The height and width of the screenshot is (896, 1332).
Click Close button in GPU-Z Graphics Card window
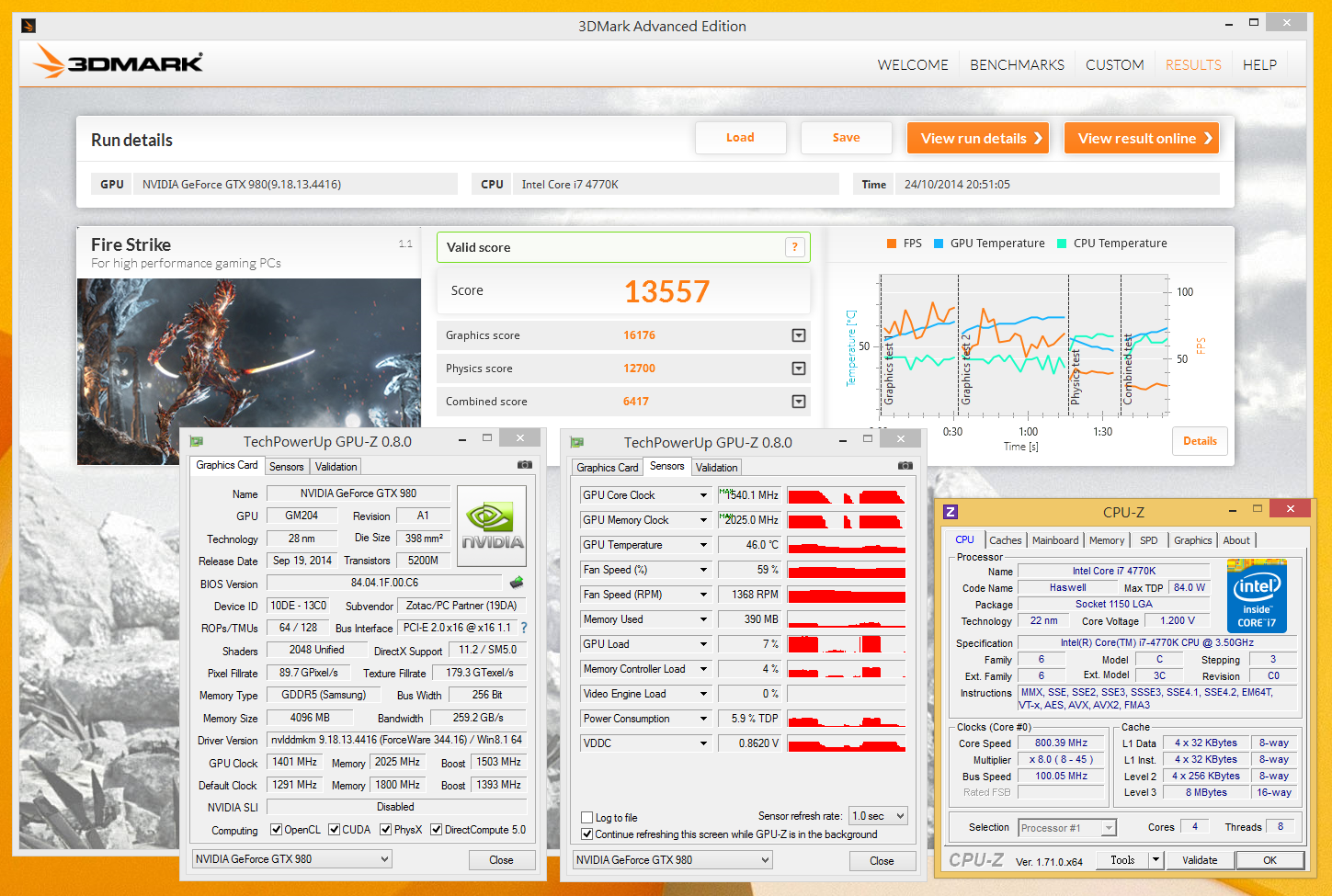click(501, 860)
